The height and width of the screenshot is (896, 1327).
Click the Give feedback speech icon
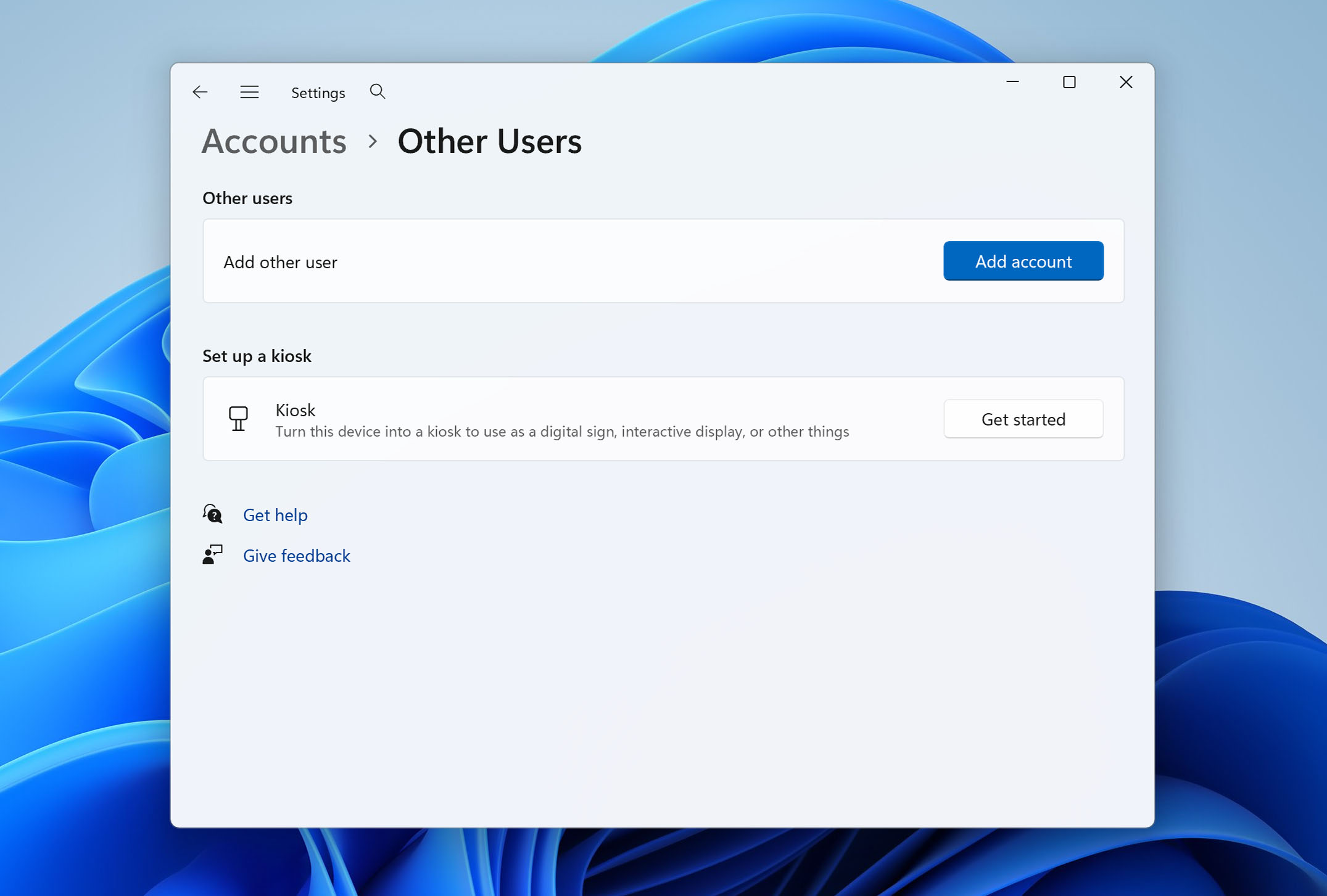212,554
